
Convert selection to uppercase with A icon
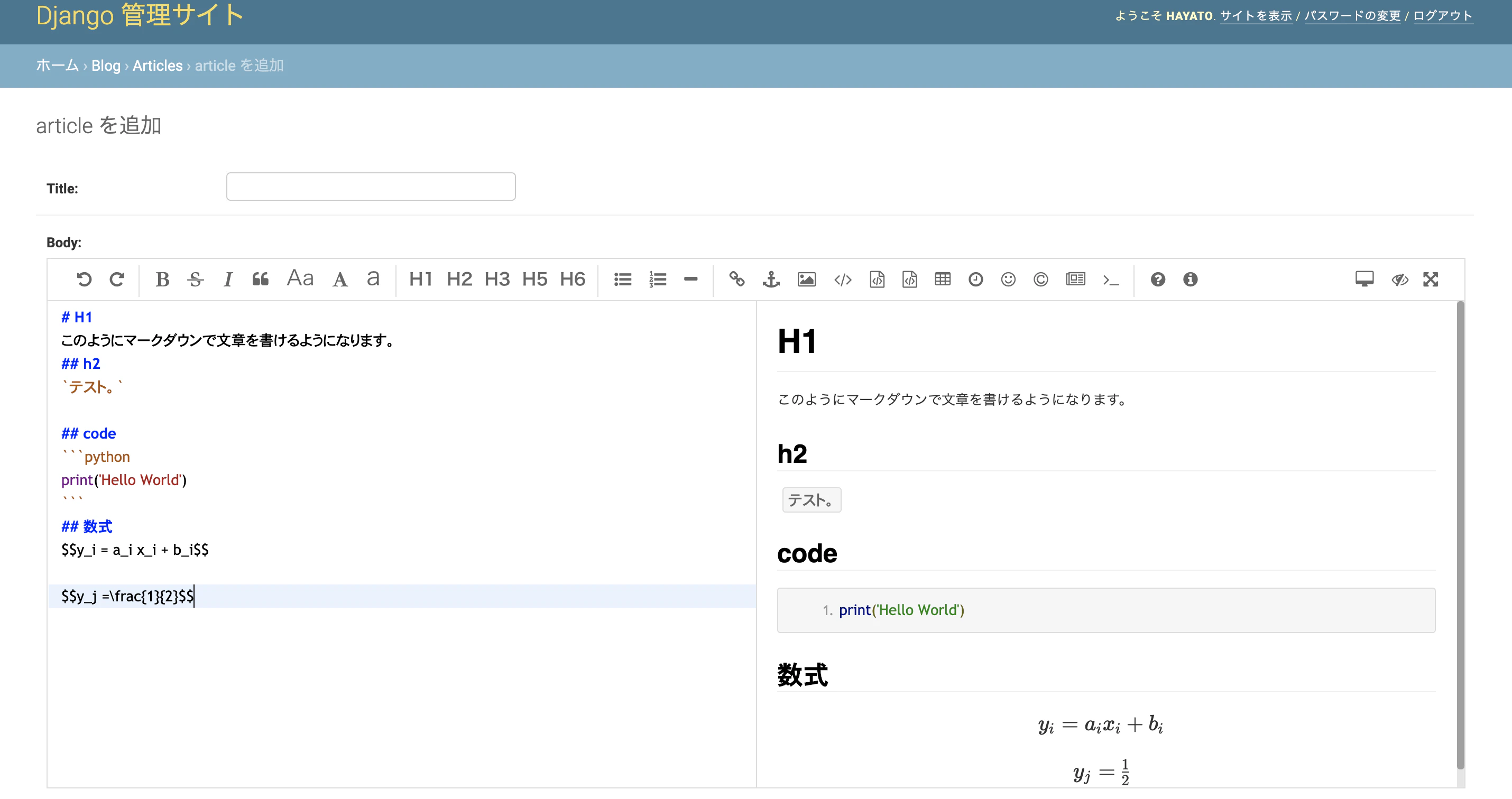point(340,279)
